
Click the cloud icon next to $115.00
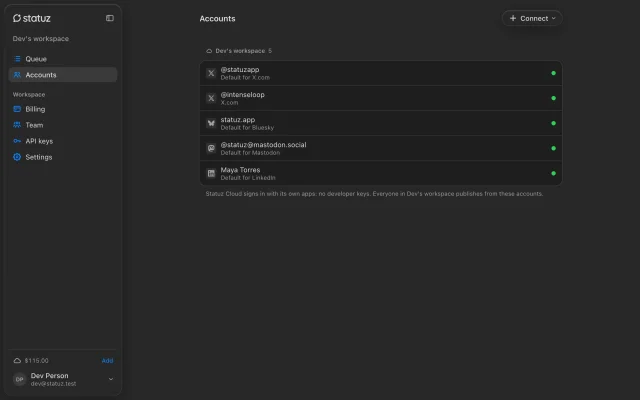(x=17, y=360)
